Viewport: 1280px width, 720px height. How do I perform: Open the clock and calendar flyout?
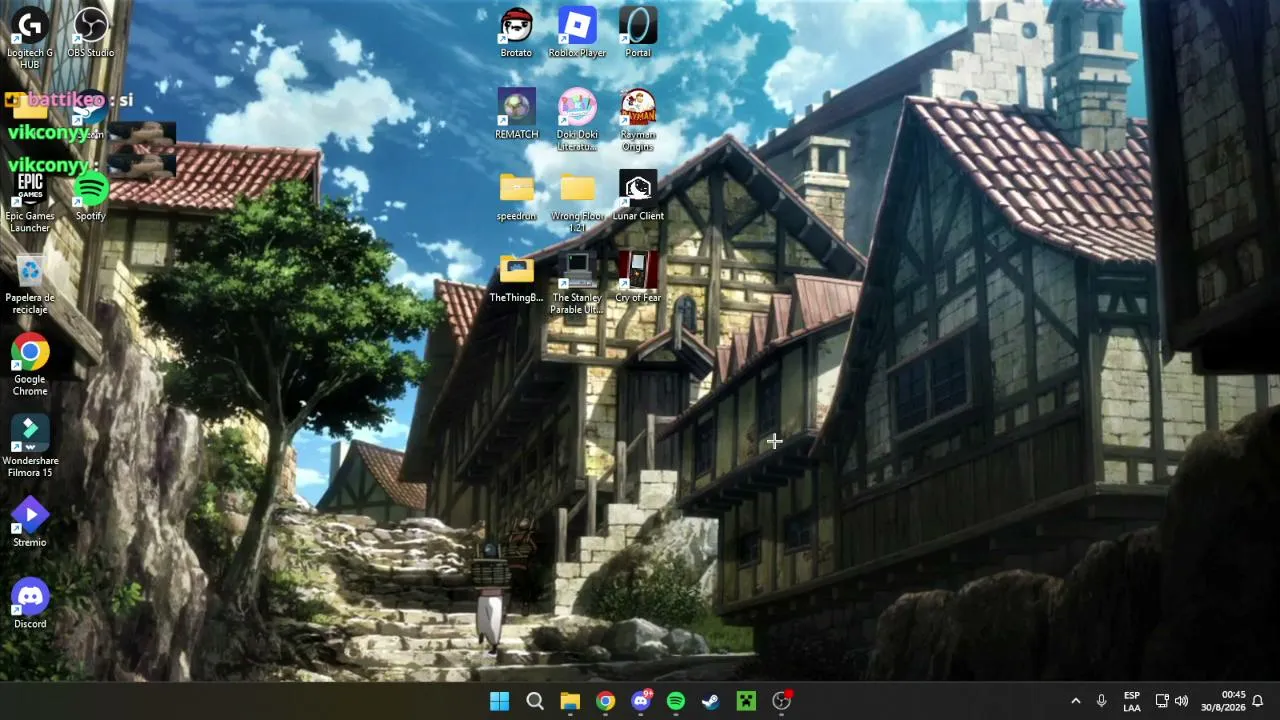1223,701
